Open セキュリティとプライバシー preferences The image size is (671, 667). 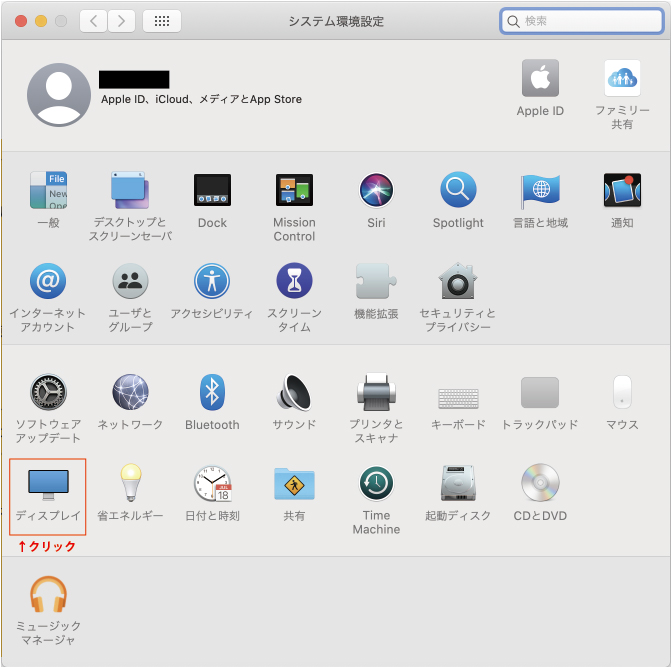[458, 281]
